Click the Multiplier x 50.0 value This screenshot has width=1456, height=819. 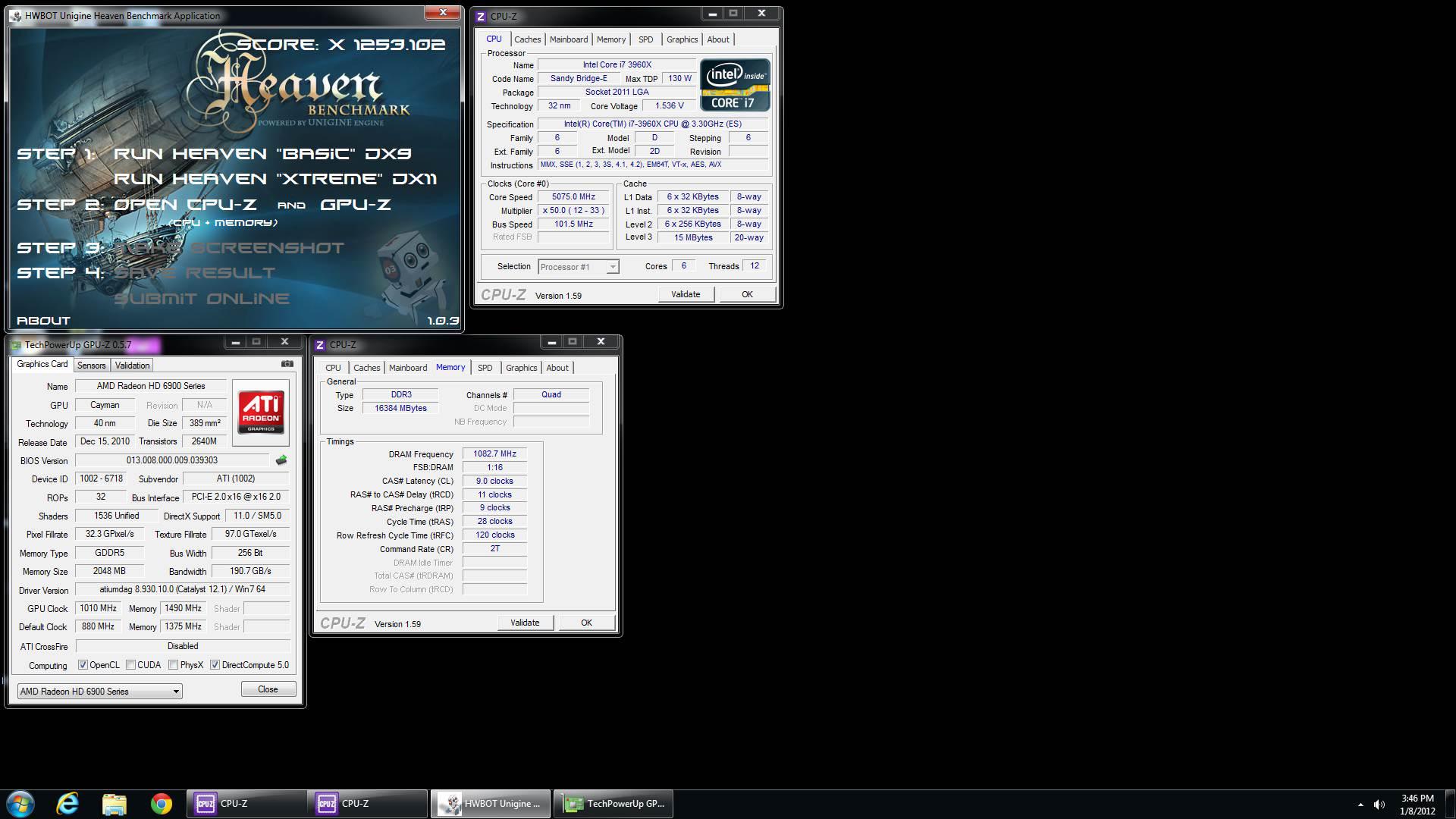click(573, 211)
